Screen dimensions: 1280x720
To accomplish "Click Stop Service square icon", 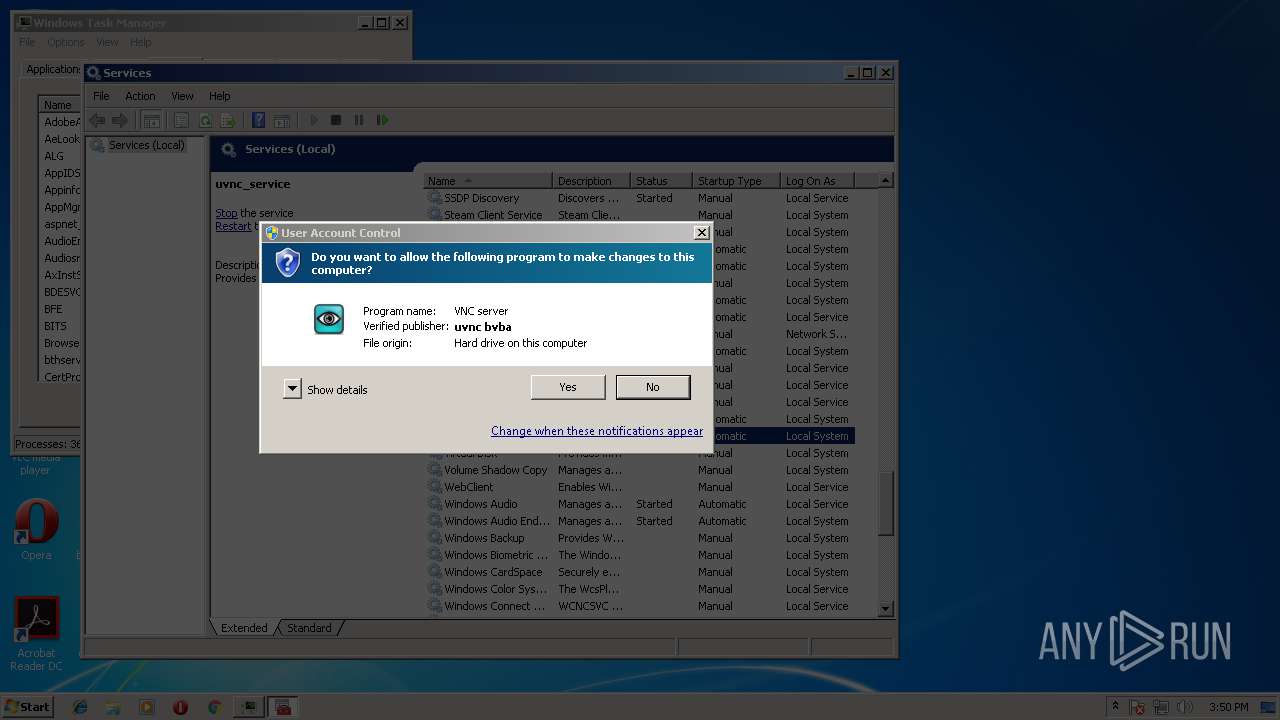I will [336, 120].
